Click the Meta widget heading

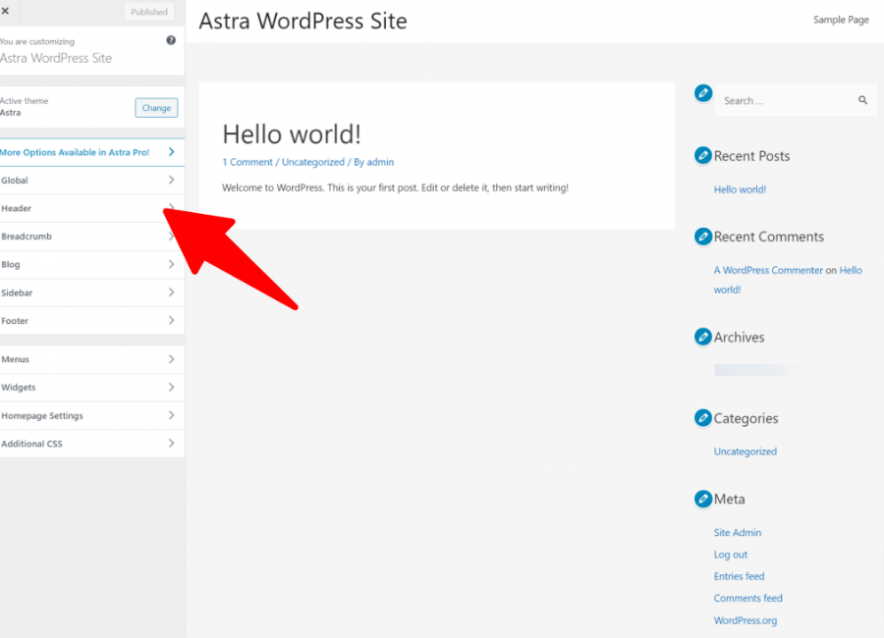(x=729, y=499)
